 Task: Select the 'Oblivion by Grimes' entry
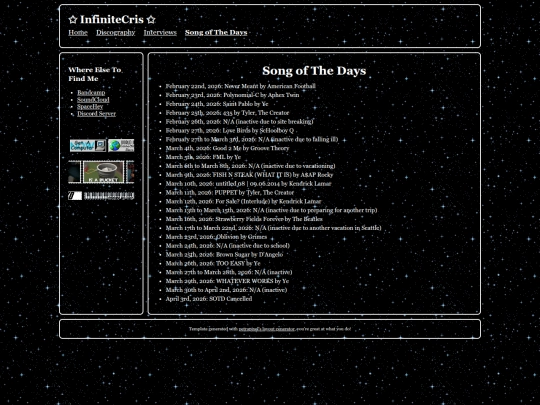216,237
